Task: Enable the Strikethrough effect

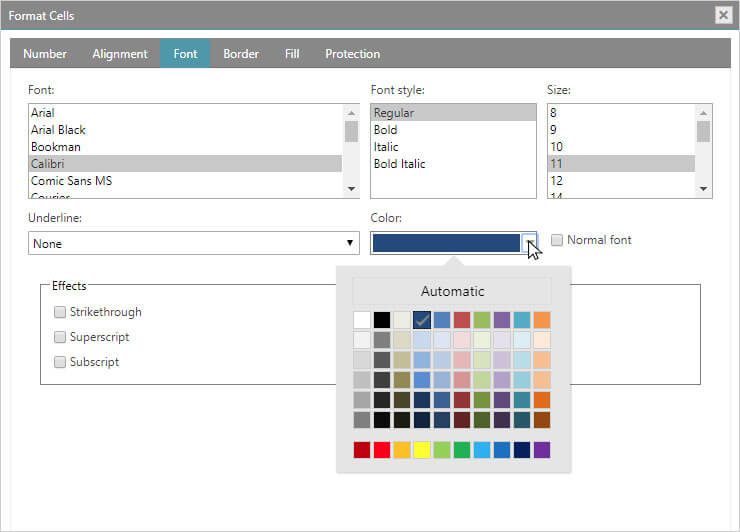Action: pos(59,312)
